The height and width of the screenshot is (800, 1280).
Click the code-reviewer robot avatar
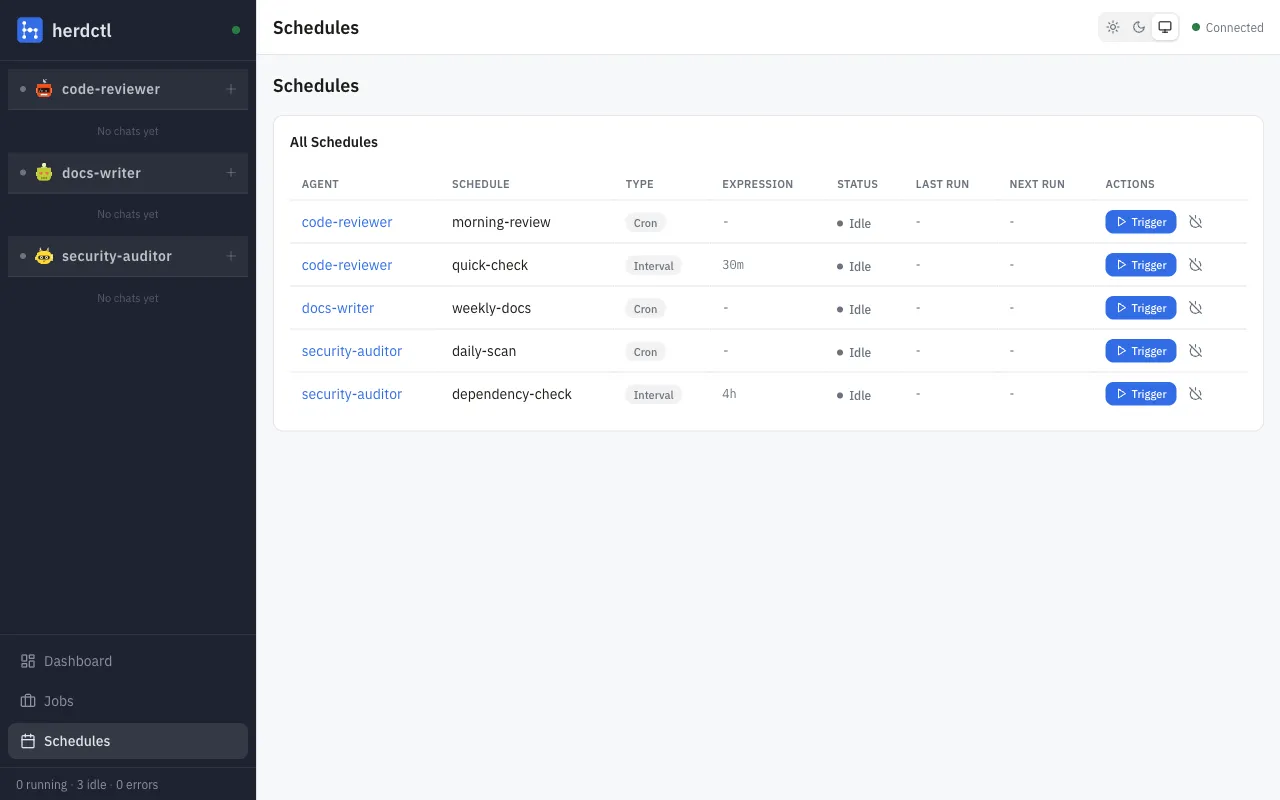tap(44, 88)
